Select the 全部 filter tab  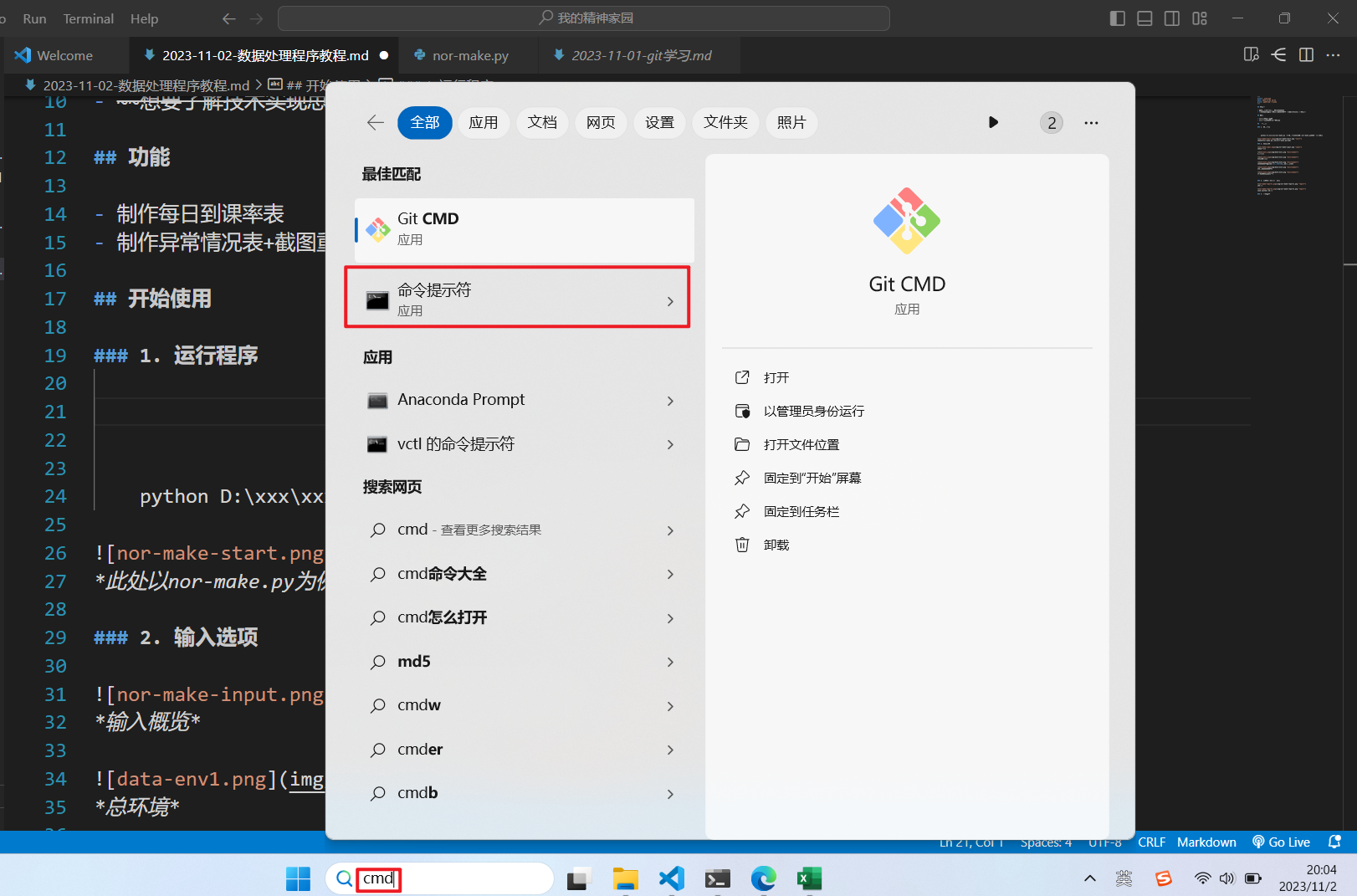click(425, 123)
